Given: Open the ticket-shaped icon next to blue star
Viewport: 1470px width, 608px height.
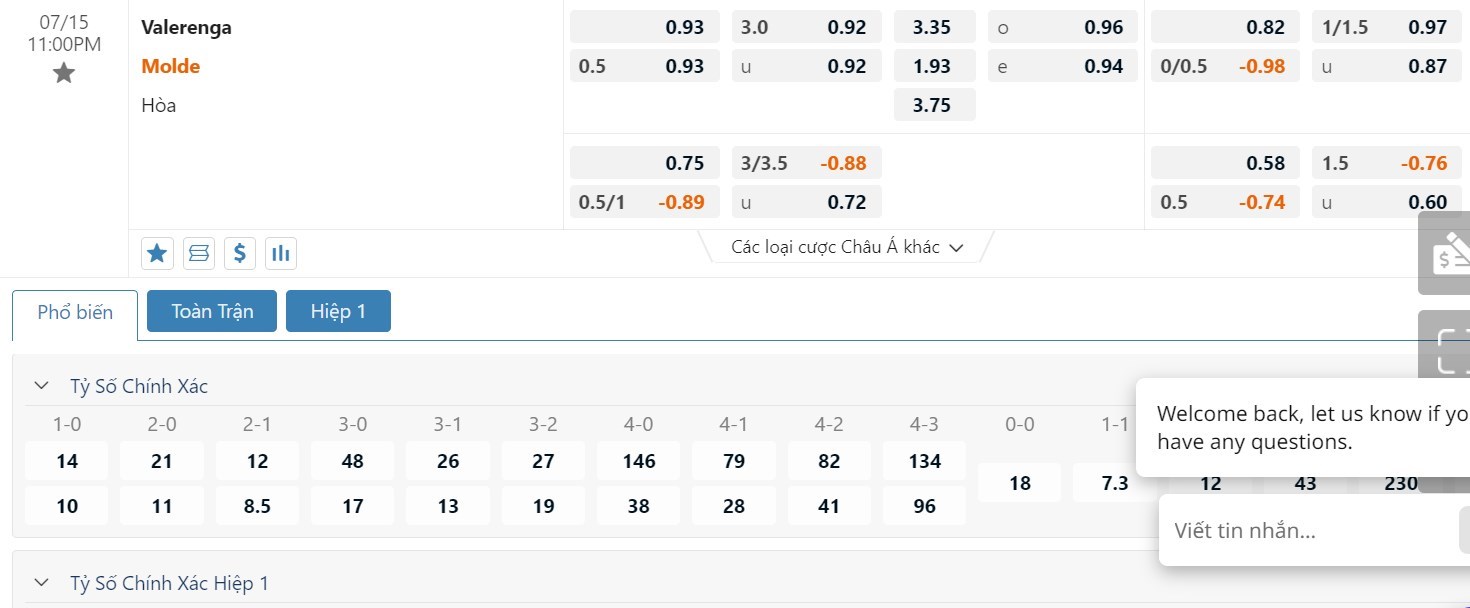Looking at the screenshot, I should click(199, 254).
